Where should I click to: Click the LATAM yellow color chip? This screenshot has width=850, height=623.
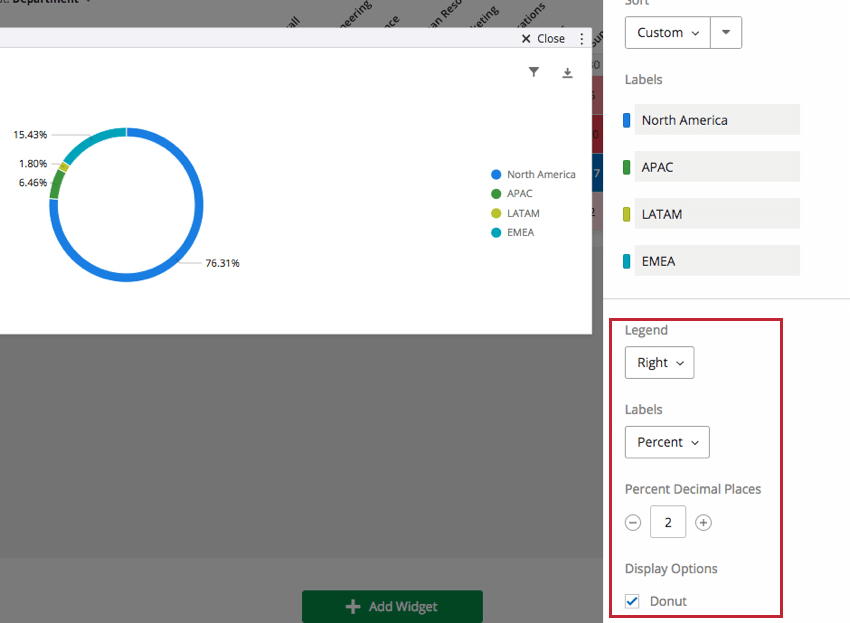pos(628,213)
